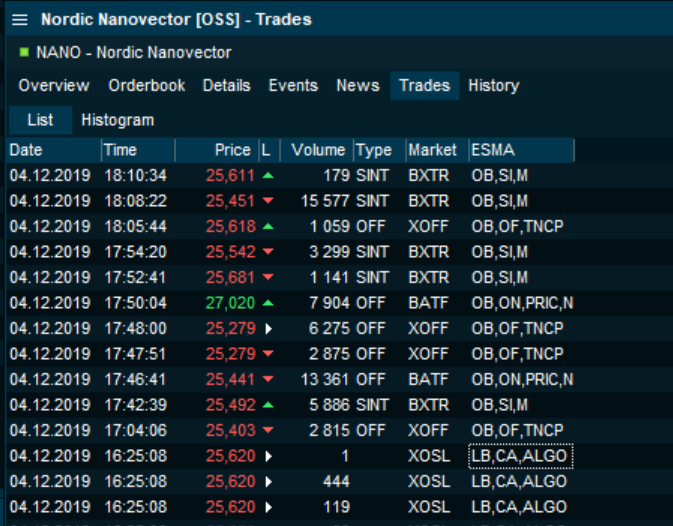673x526 pixels.
Task: Click the down arrow on the 17:54:20 trade
Action: pos(268,251)
